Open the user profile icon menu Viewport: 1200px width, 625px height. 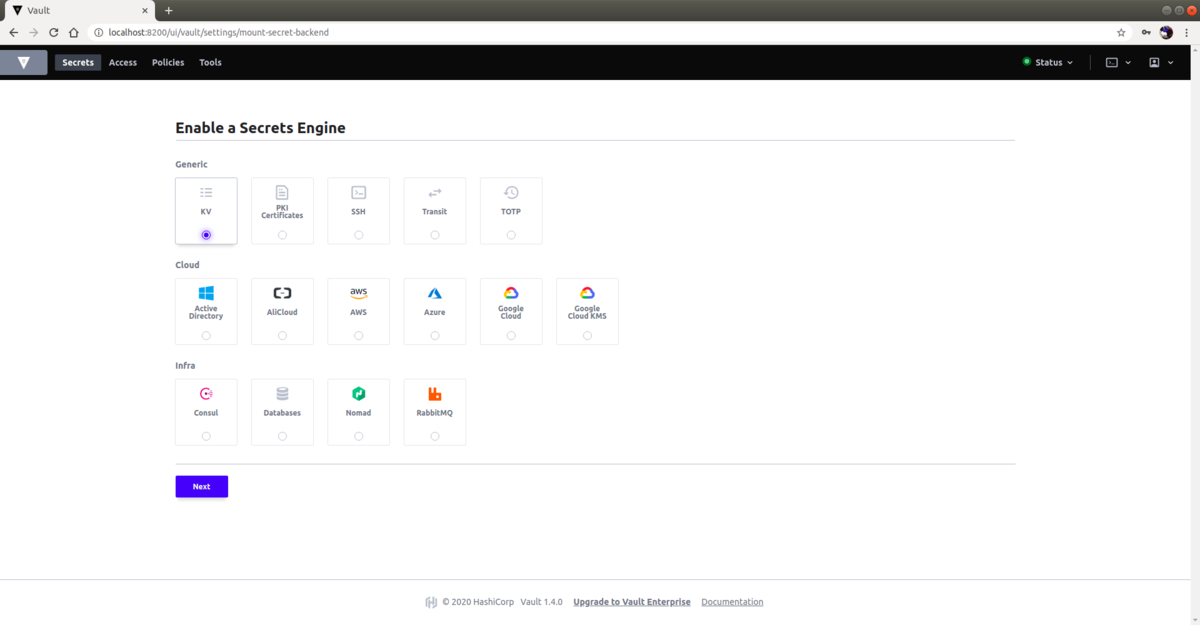point(1154,62)
